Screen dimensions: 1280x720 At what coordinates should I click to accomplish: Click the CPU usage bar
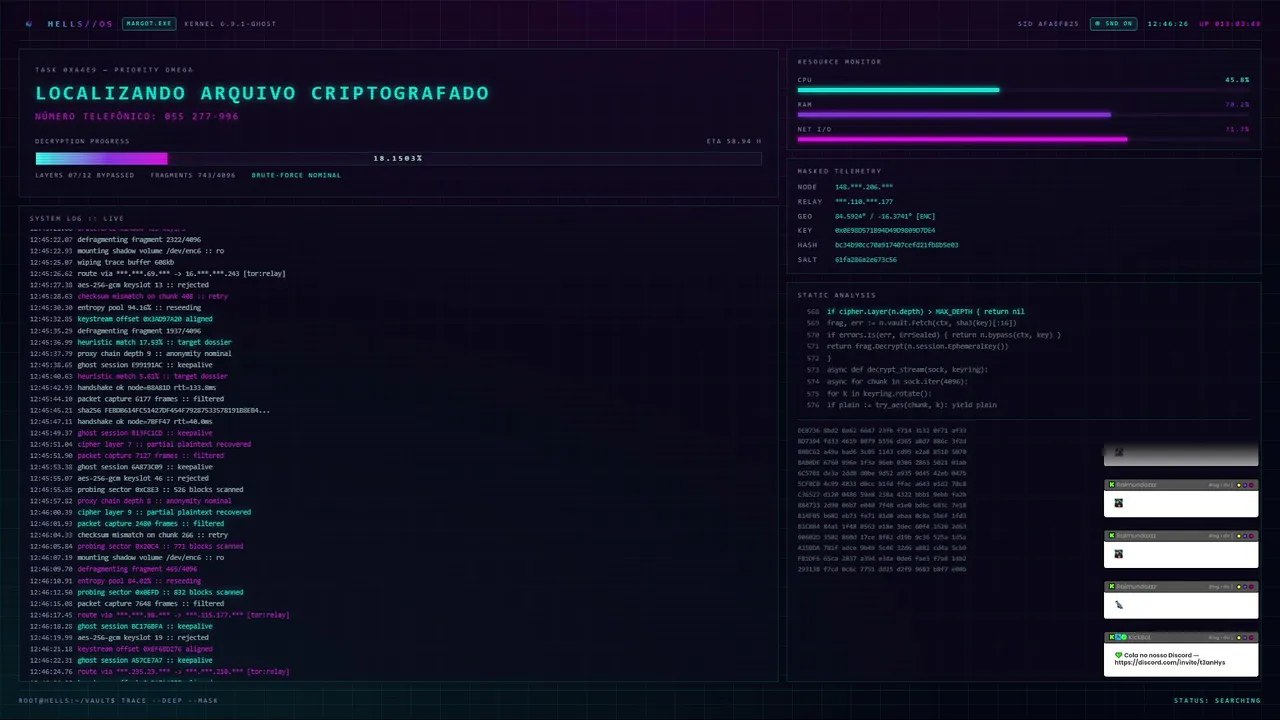[x=1023, y=90]
